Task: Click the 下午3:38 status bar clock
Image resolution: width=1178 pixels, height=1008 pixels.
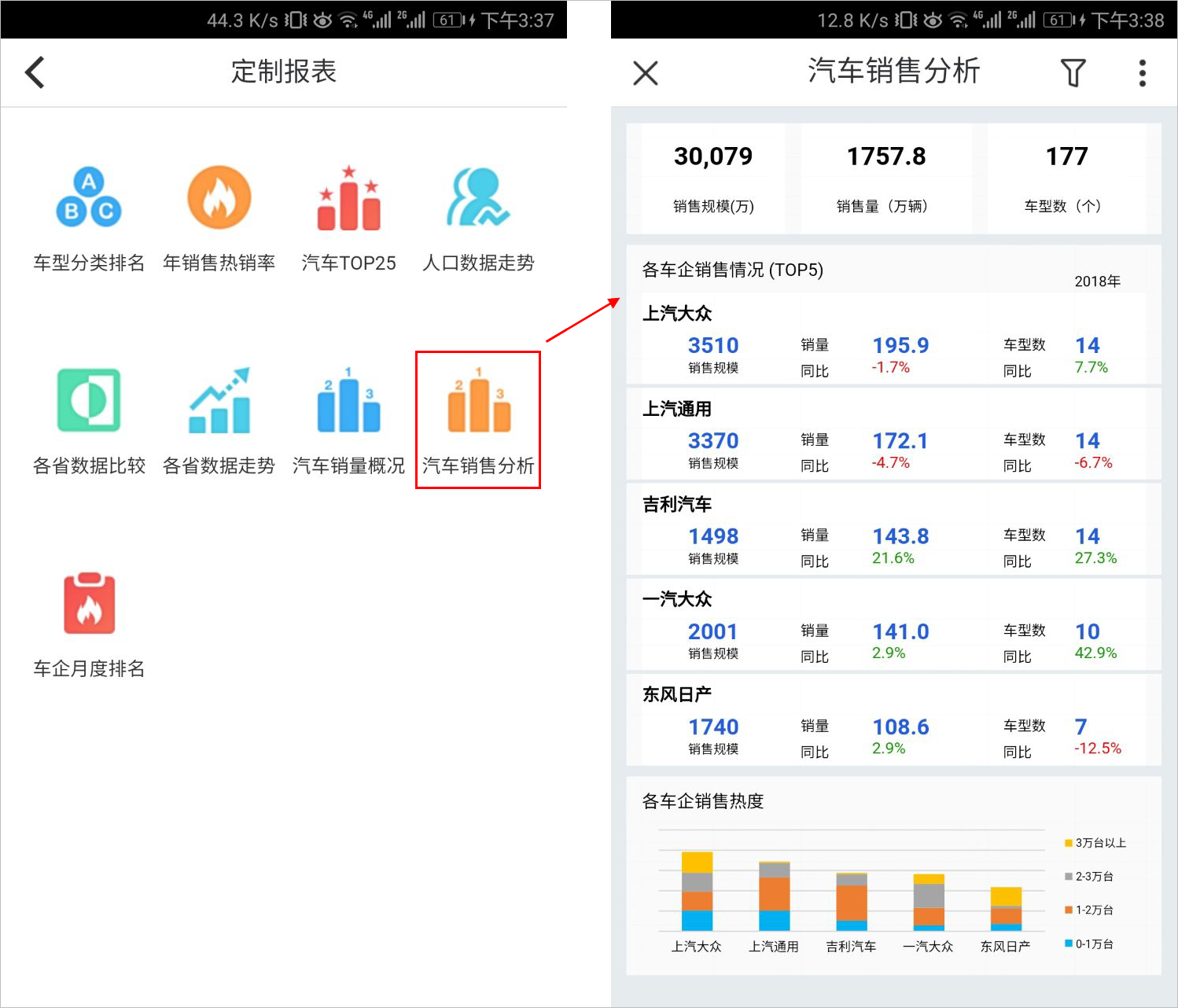Action: (x=1128, y=20)
